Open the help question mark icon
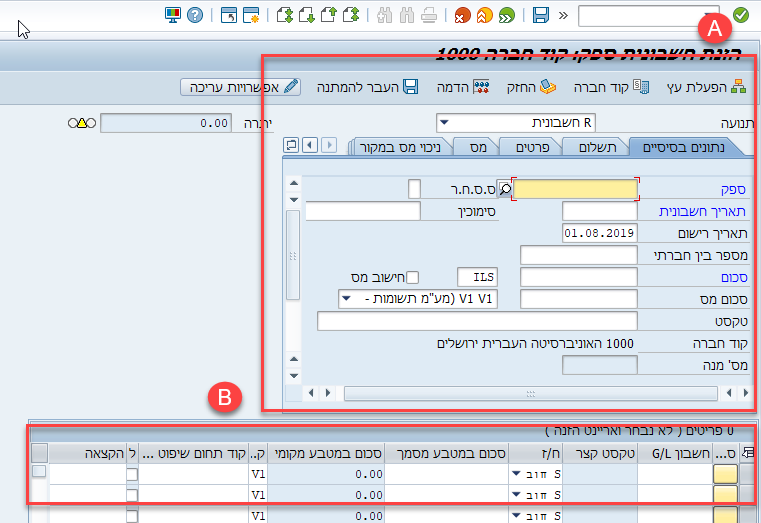Viewport: 761px width, 523px height. click(x=195, y=16)
